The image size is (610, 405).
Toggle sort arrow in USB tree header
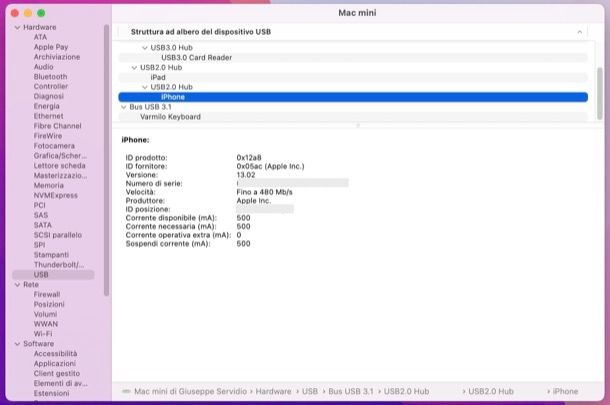[579, 32]
